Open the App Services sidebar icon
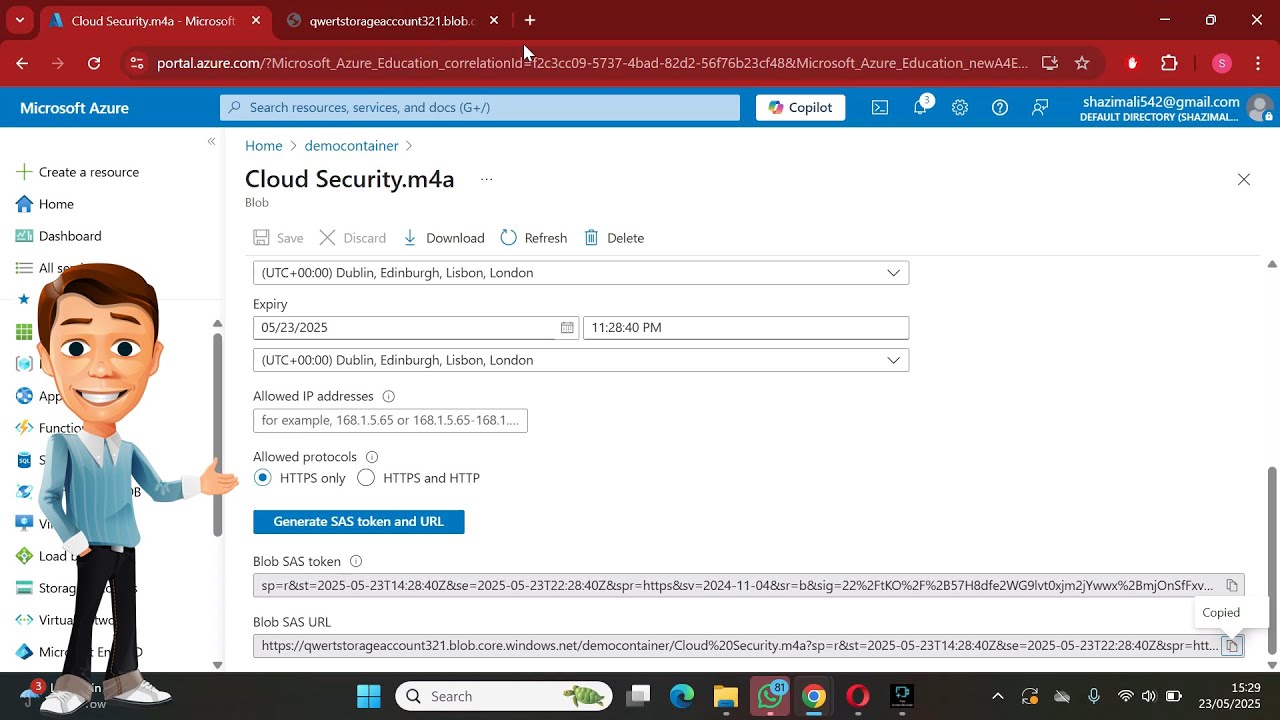The height and width of the screenshot is (720, 1280). tap(24, 396)
